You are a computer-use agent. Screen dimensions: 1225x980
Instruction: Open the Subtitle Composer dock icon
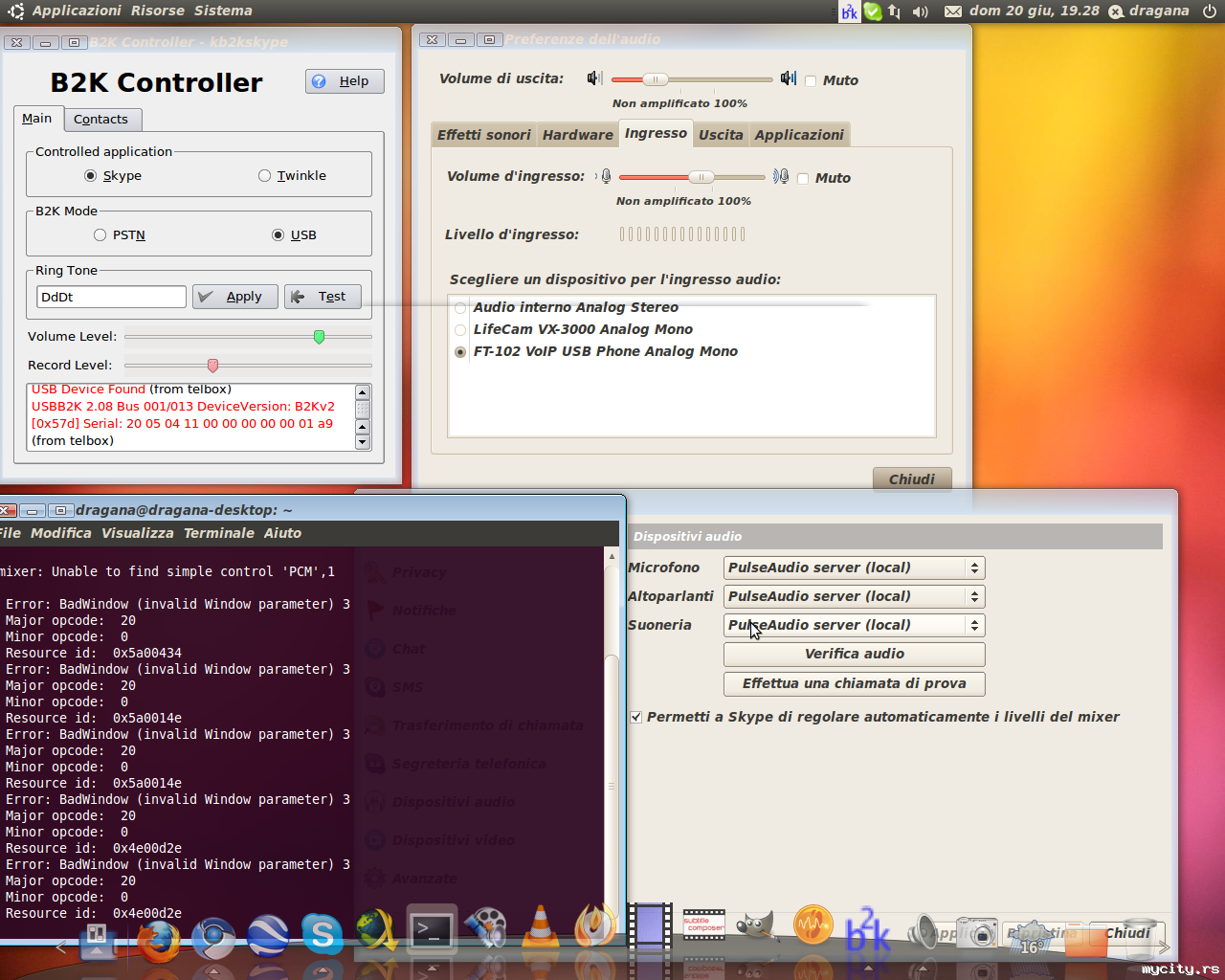[704, 925]
